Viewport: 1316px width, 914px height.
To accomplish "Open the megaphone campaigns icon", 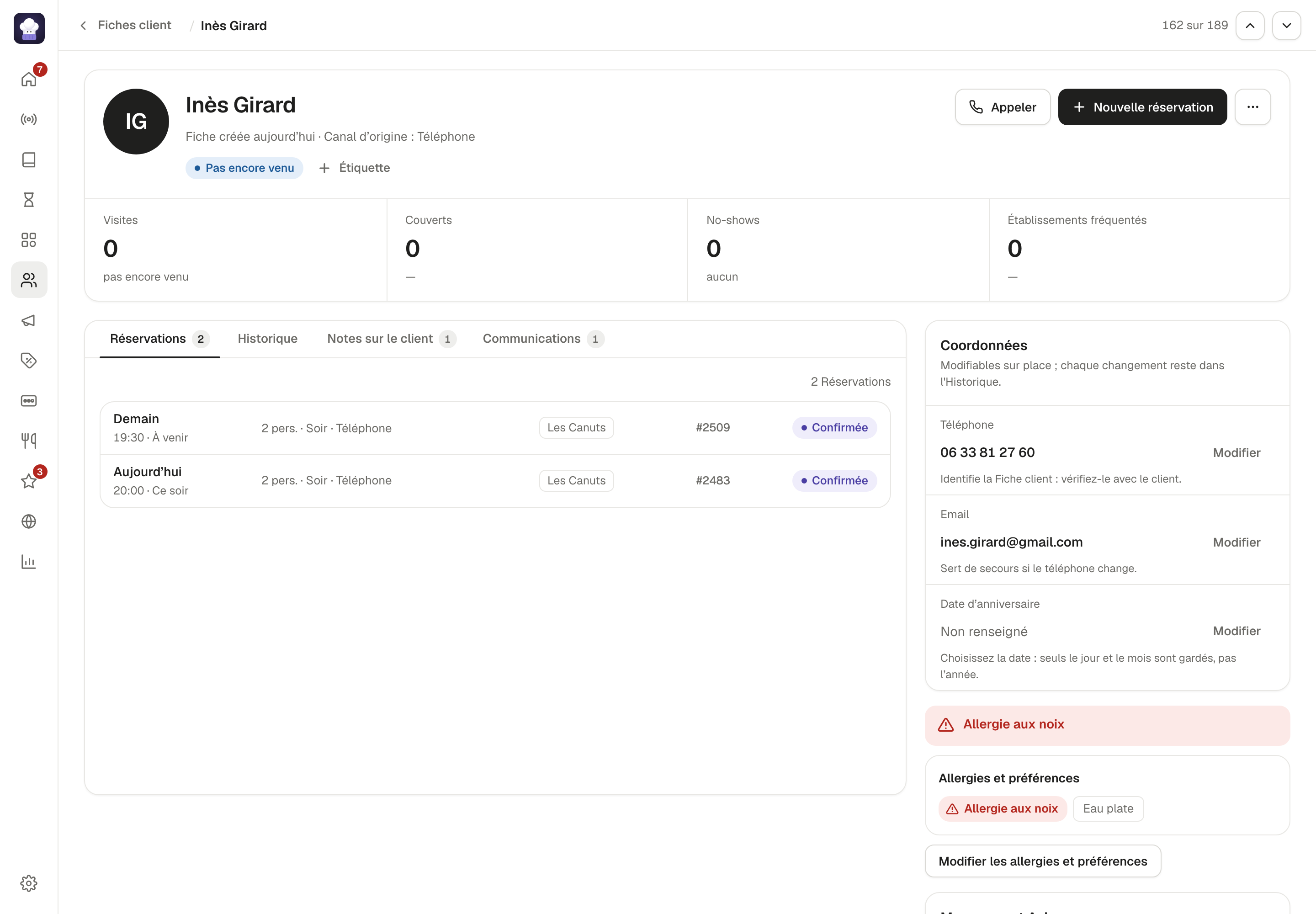I will coord(29,320).
